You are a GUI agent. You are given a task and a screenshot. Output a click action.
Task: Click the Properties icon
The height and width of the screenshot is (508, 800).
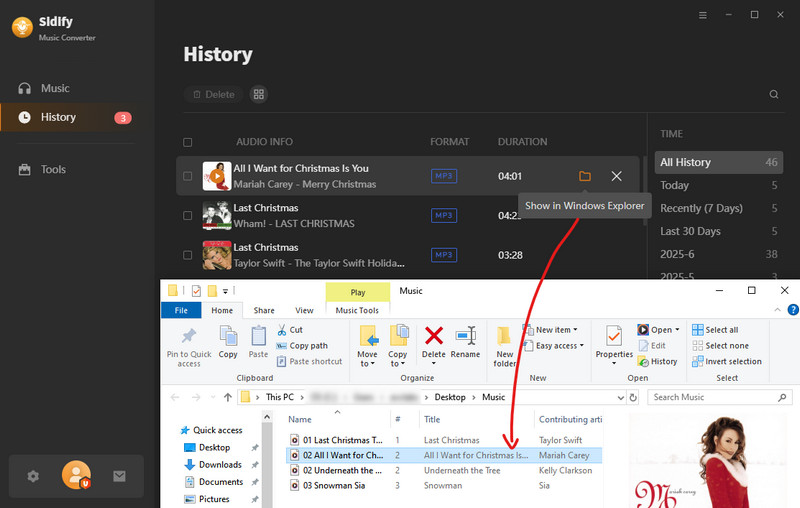click(614, 337)
